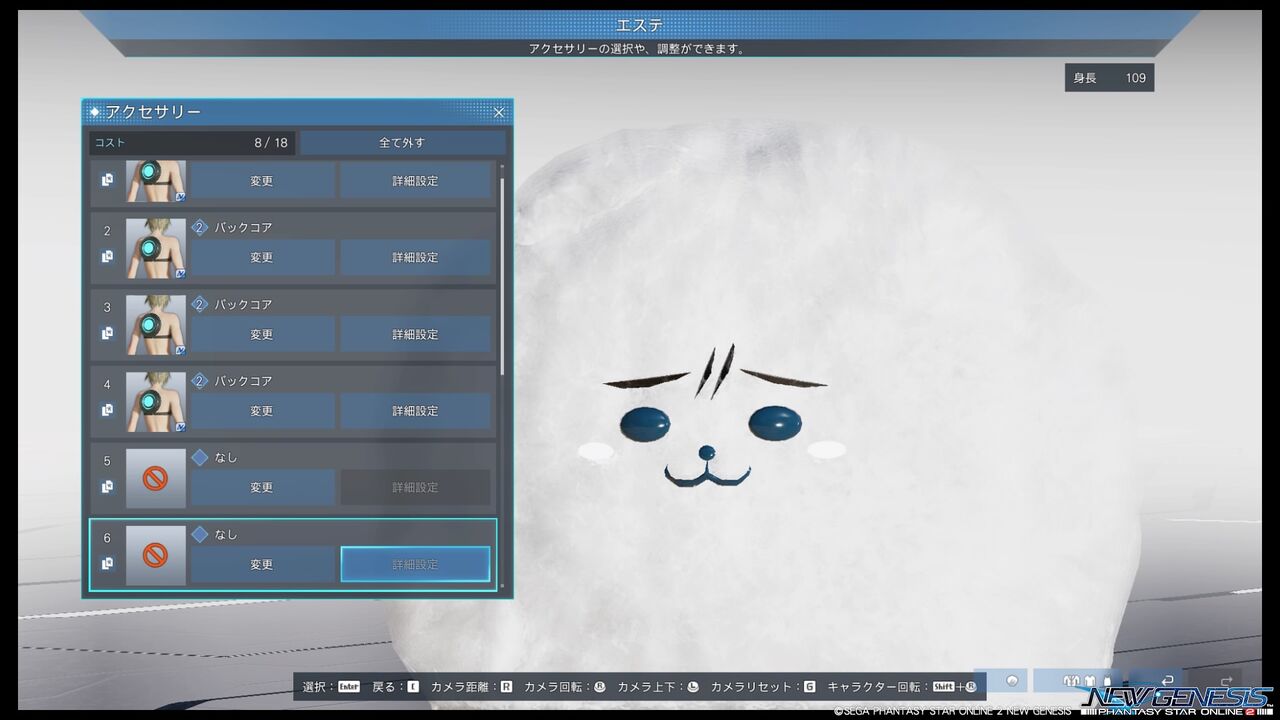Viewport: 1280px width, 720px height.
Task: Click 変更 for accessory slot 2
Action: (262, 257)
